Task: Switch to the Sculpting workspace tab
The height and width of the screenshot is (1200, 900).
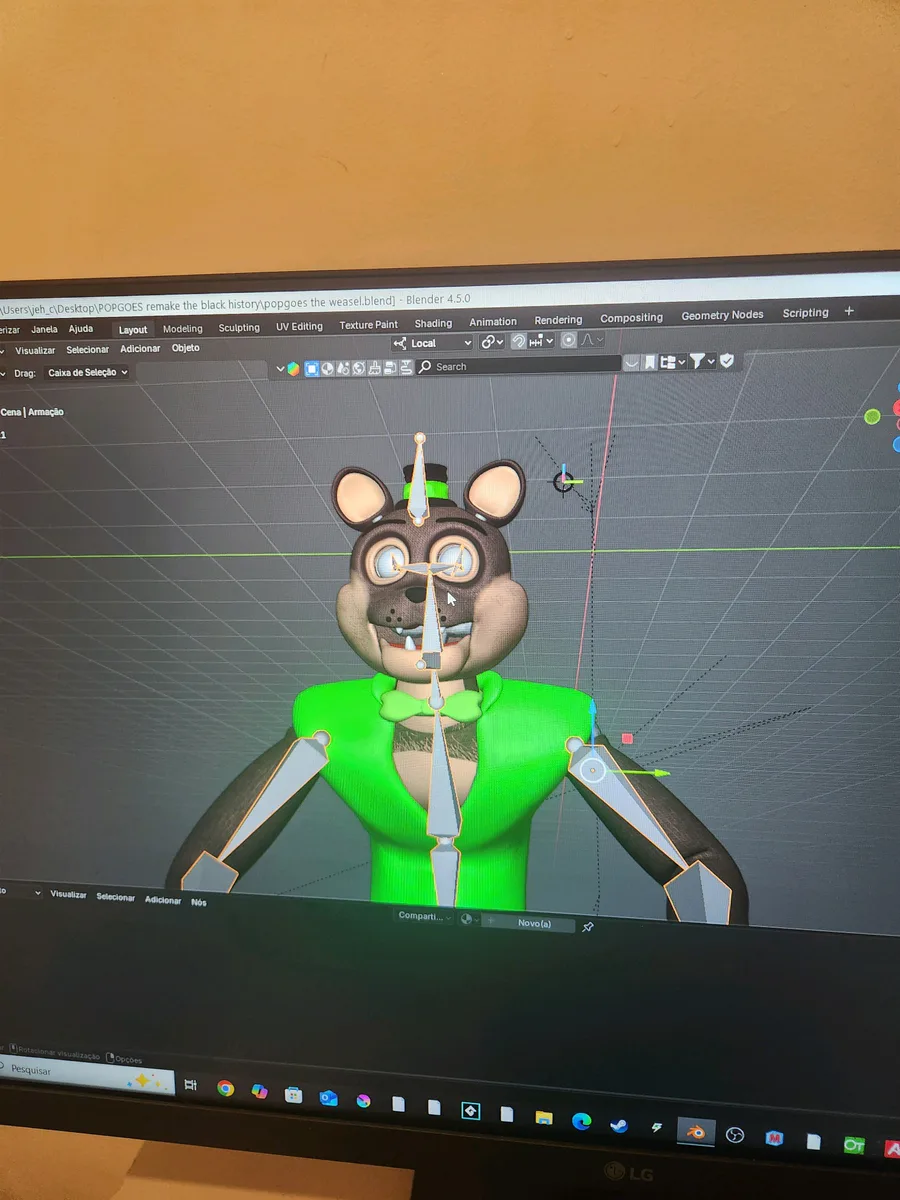Action: [x=239, y=327]
